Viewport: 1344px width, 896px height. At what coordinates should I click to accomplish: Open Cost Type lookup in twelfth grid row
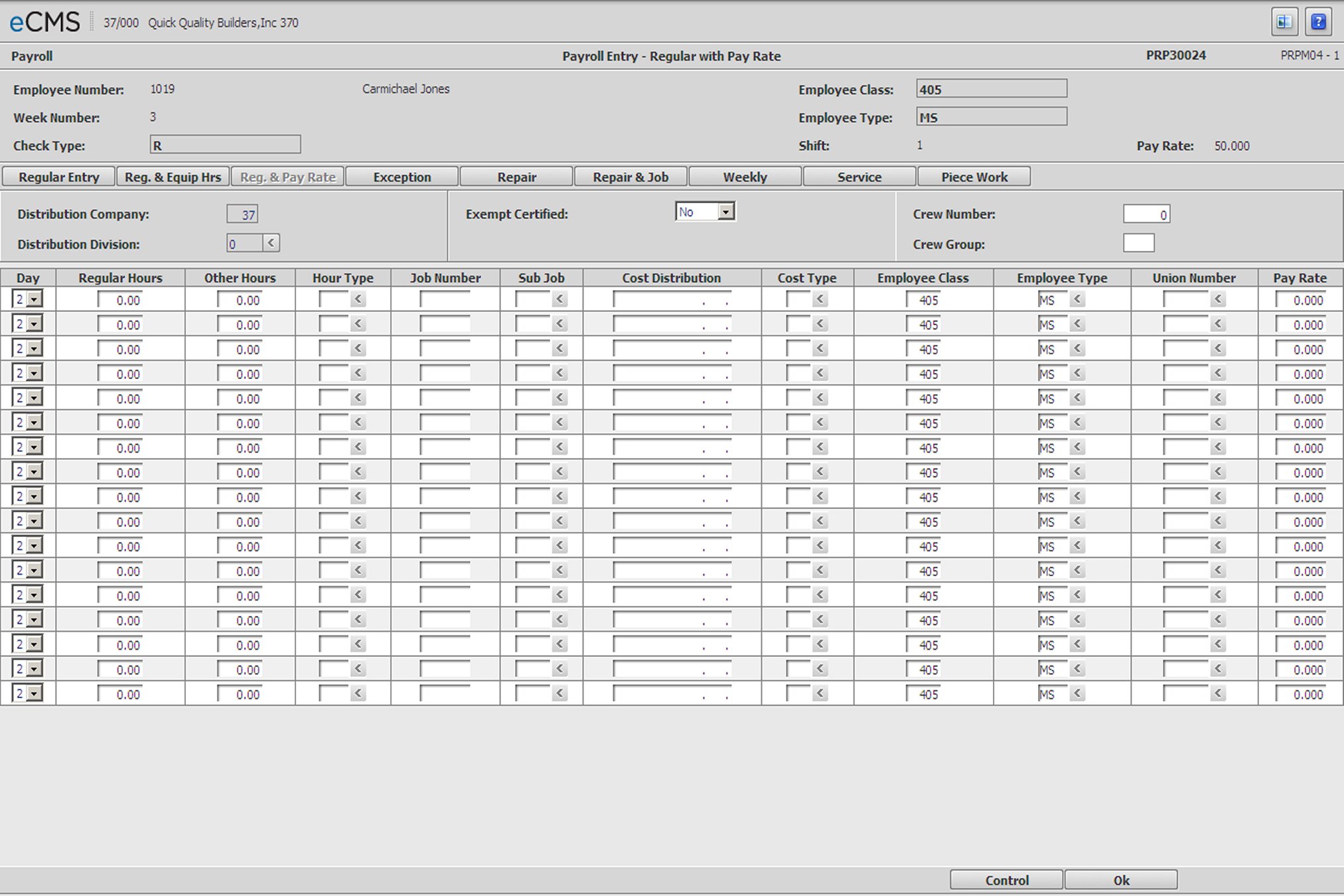coord(820,570)
